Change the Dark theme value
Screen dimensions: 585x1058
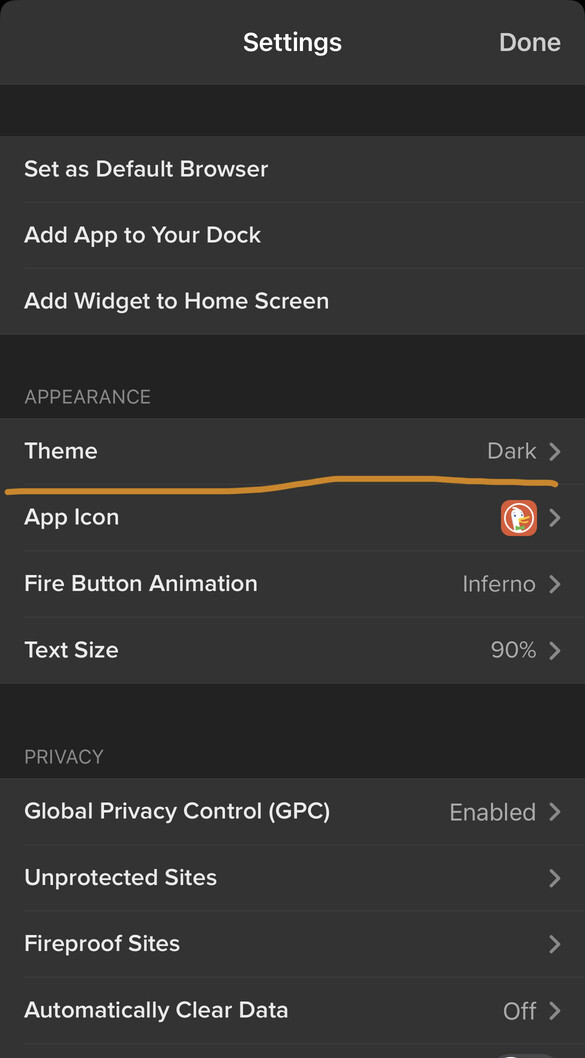[x=511, y=451]
